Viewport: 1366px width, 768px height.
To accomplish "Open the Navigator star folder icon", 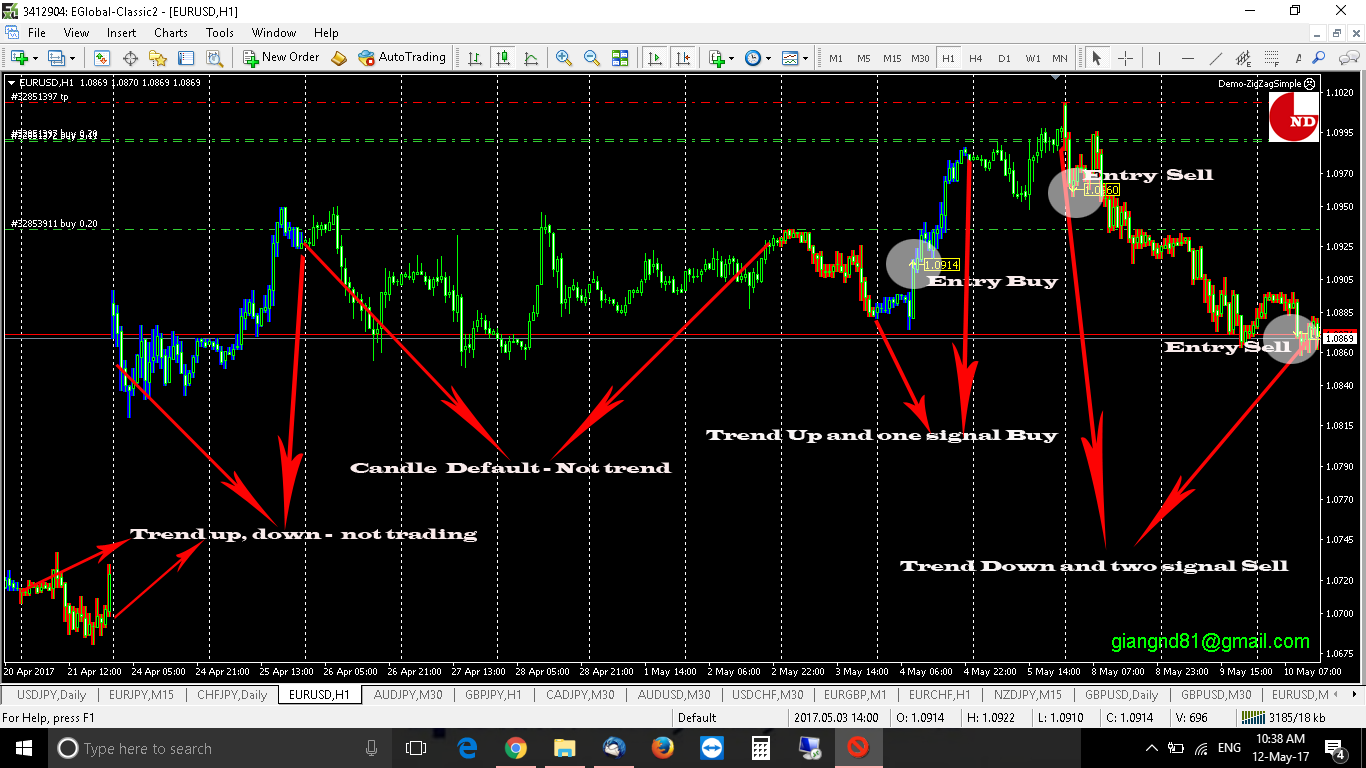I will point(158,58).
